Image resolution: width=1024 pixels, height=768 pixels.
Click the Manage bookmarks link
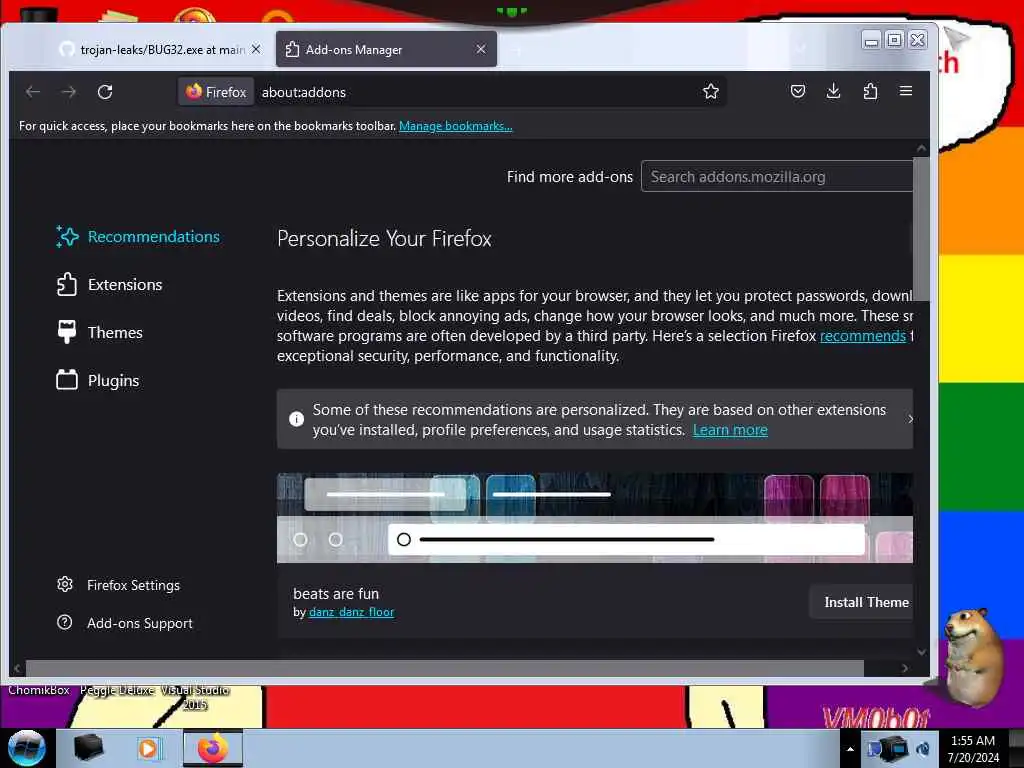coord(455,126)
